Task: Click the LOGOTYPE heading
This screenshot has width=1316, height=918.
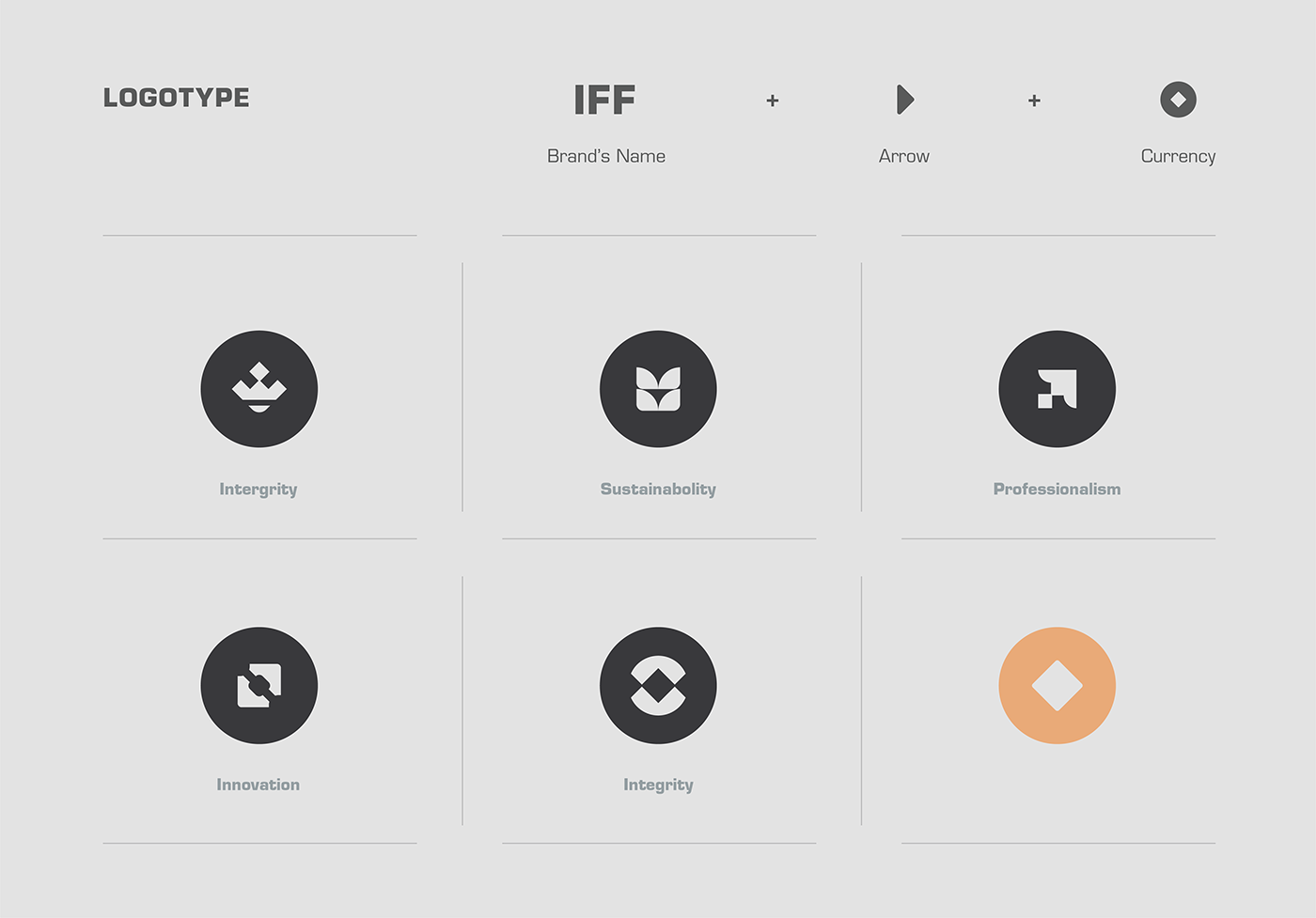Action: [x=177, y=98]
